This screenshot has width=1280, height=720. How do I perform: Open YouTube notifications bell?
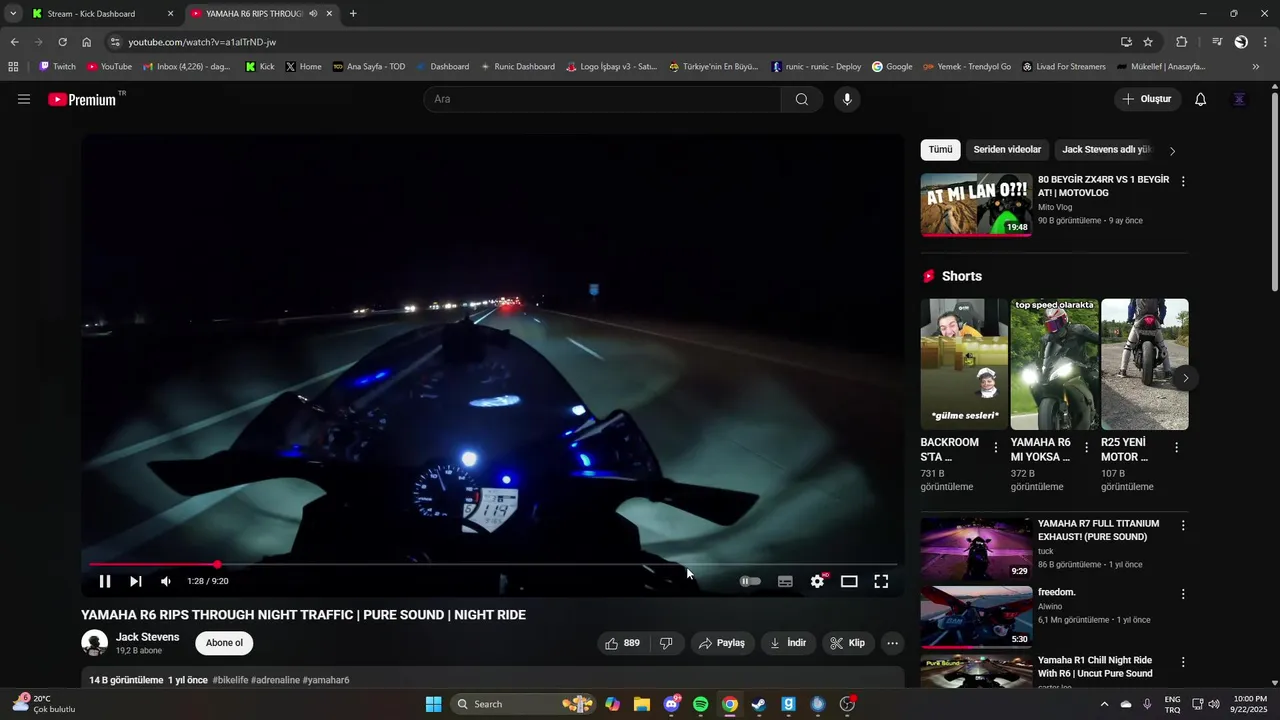[1201, 99]
